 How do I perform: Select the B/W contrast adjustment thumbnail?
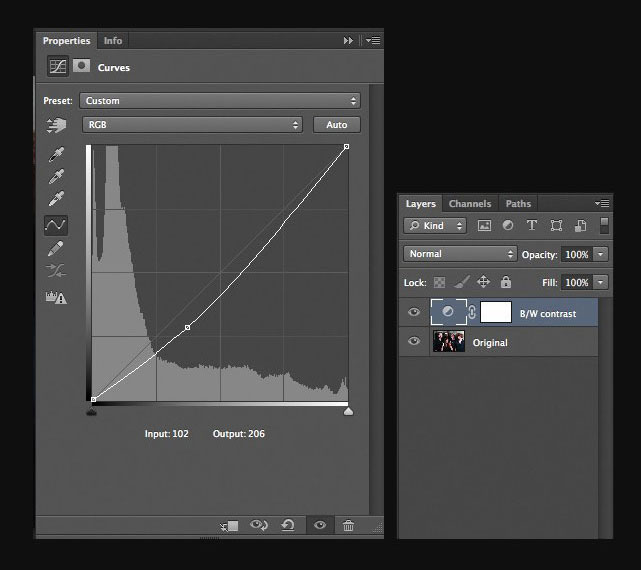point(448,312)
